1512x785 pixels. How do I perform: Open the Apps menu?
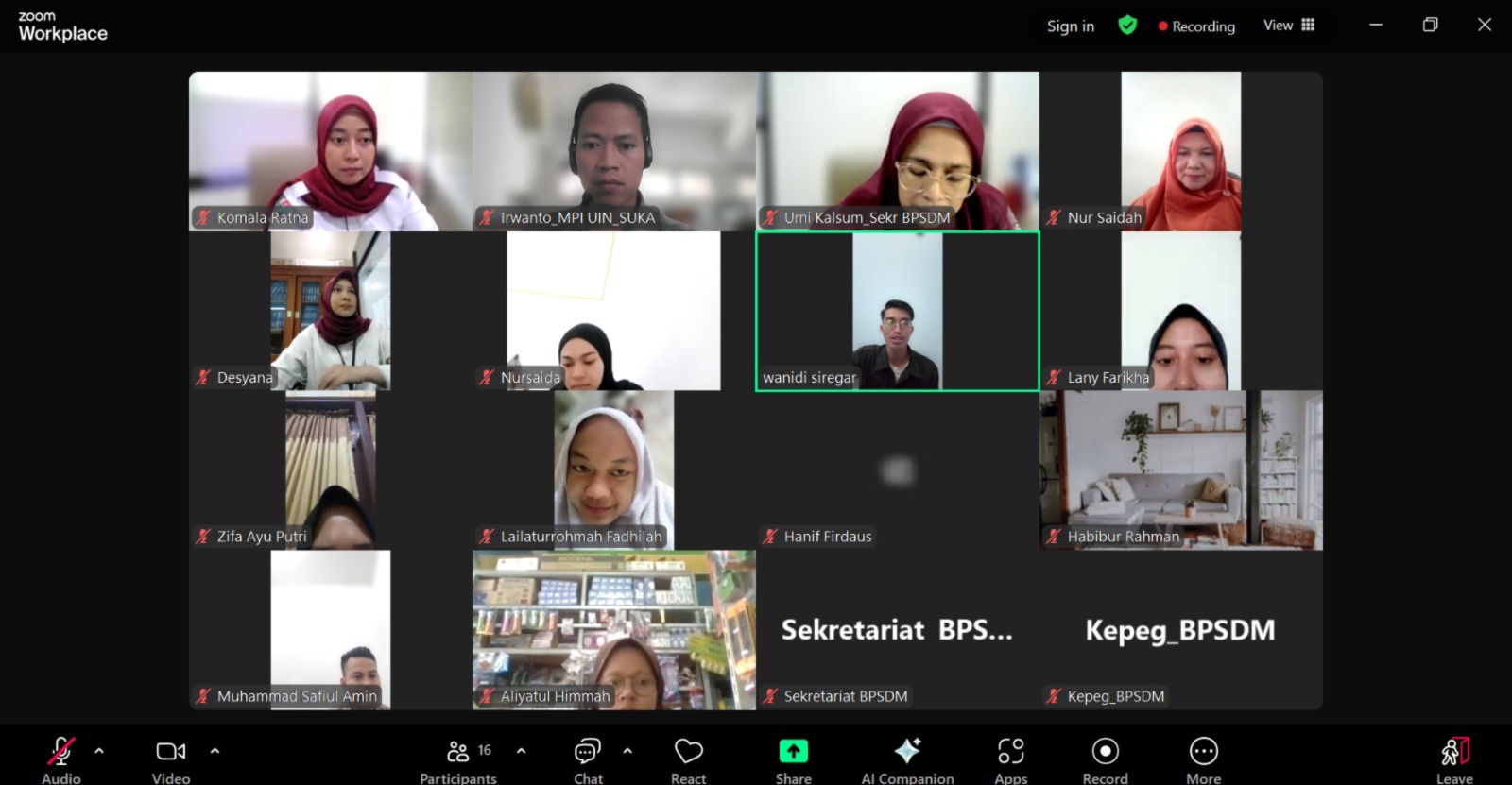[x=1010, y=757]
